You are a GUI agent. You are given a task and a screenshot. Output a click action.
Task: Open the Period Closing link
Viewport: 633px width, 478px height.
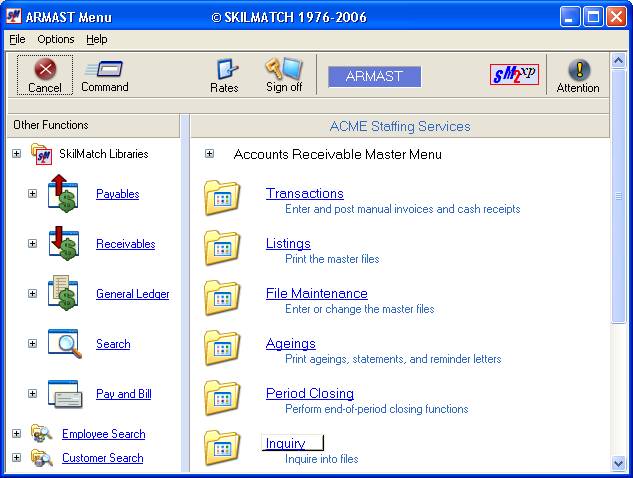click(310, 394)
